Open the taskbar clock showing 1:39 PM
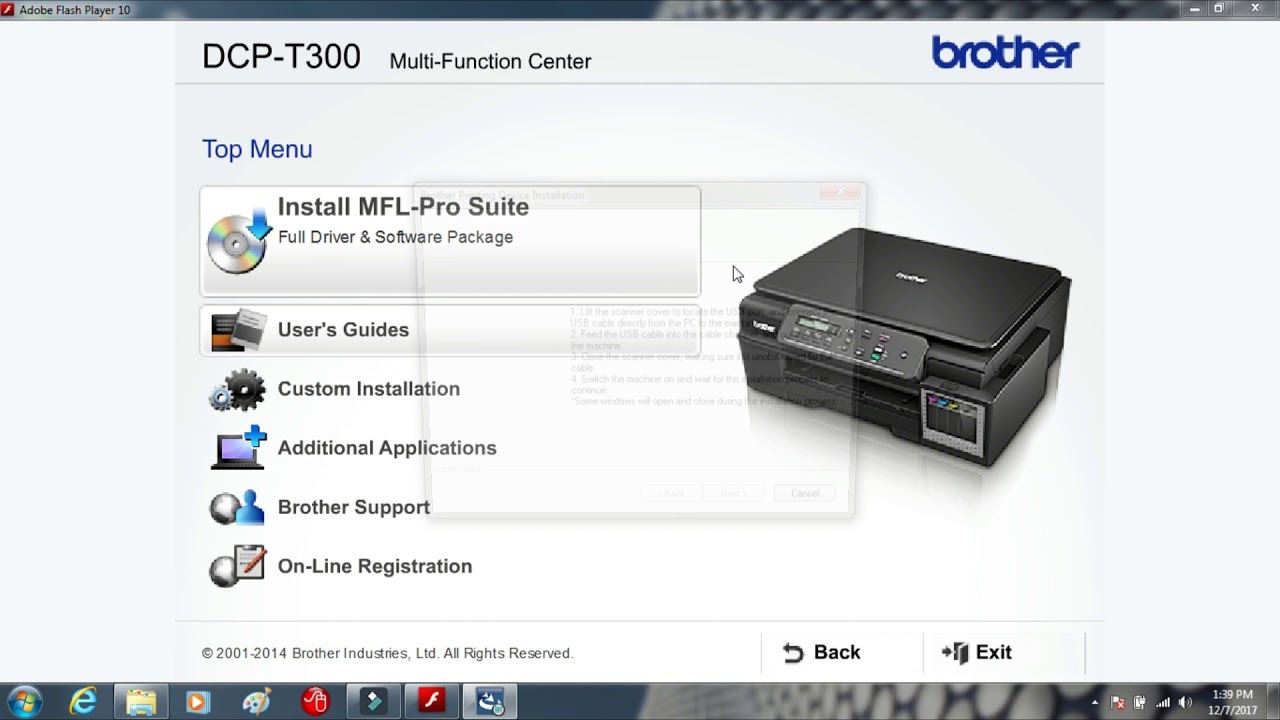This screenshot has width=1280, height=720. click(1232, 702)
